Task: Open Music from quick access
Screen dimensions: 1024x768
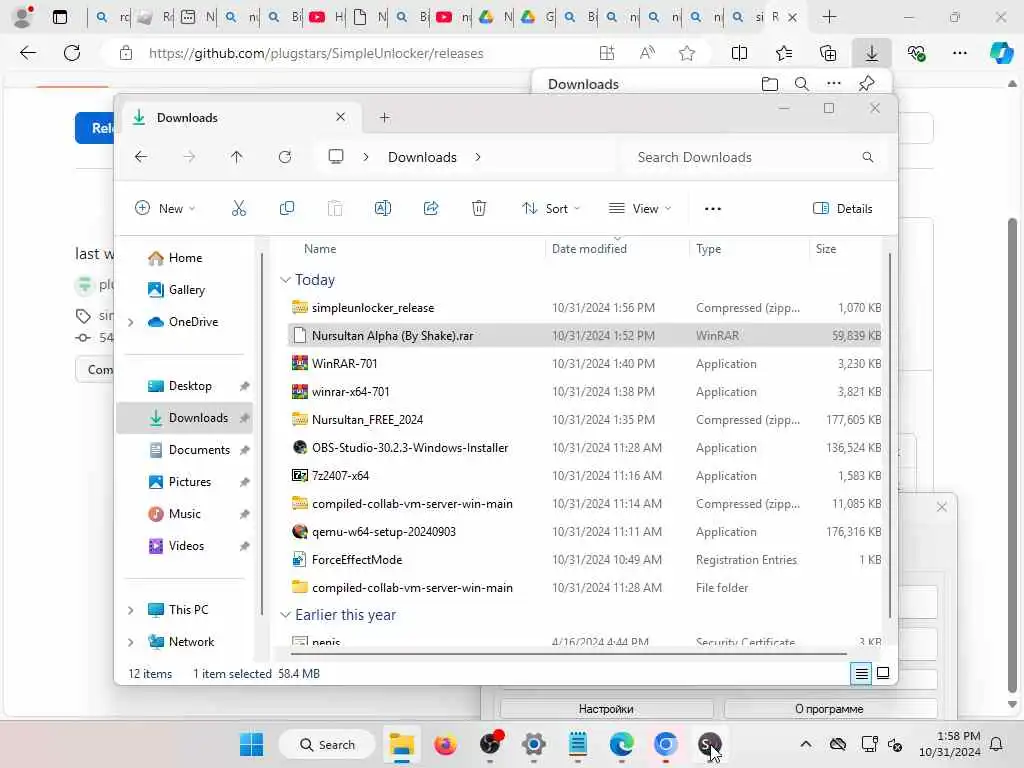Action: 185,514
